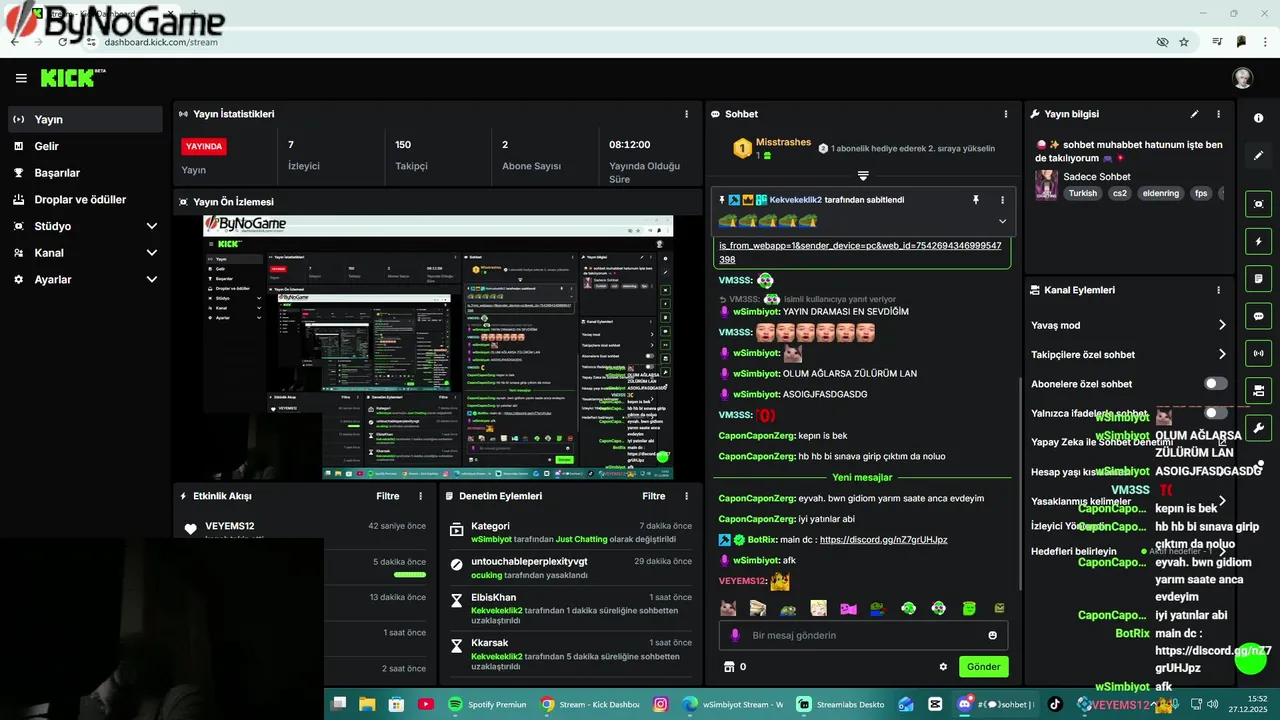Toggle the stream preview widget icon in right rail
The image size is (1280, 720).
point(1258,204)
